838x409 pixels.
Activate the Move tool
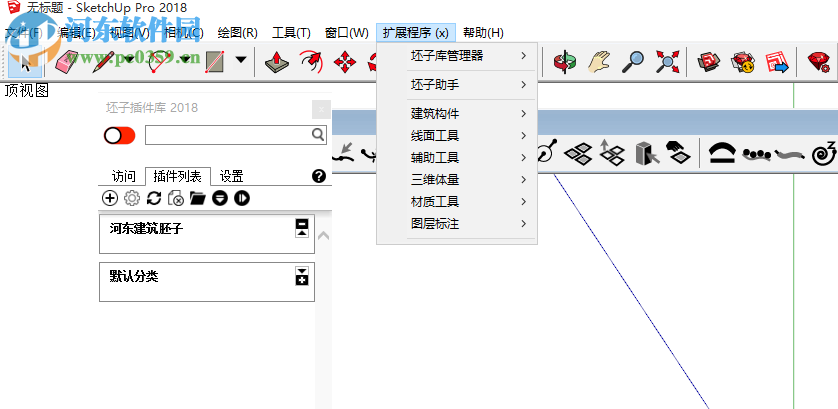tap(345, 62)
